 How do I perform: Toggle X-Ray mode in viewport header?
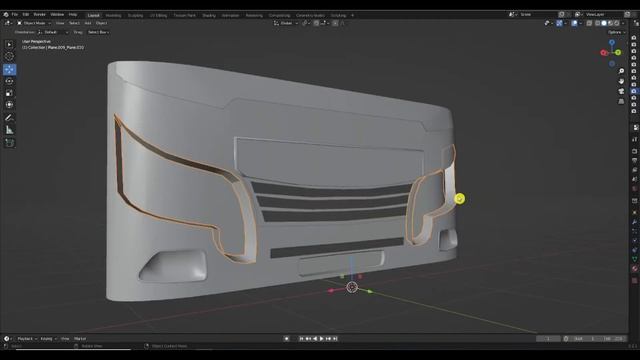coord(589,23)
